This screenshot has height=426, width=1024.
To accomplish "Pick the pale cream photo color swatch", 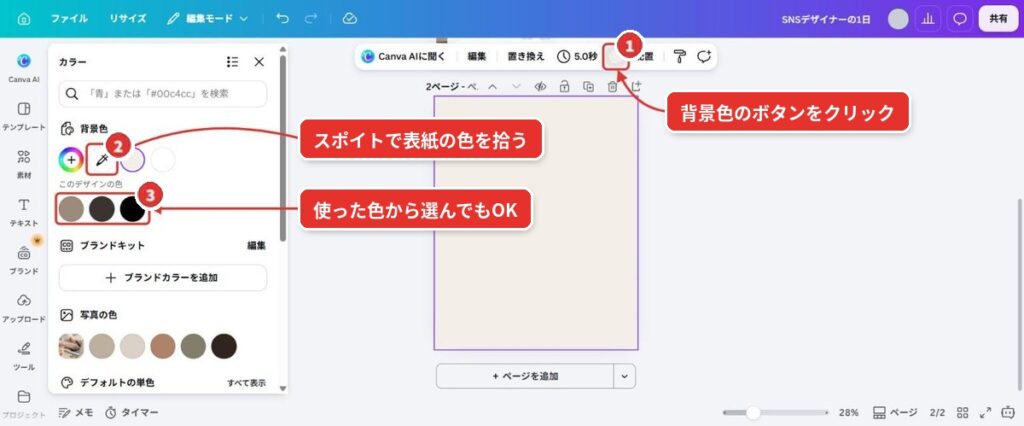I will [133, 346].
